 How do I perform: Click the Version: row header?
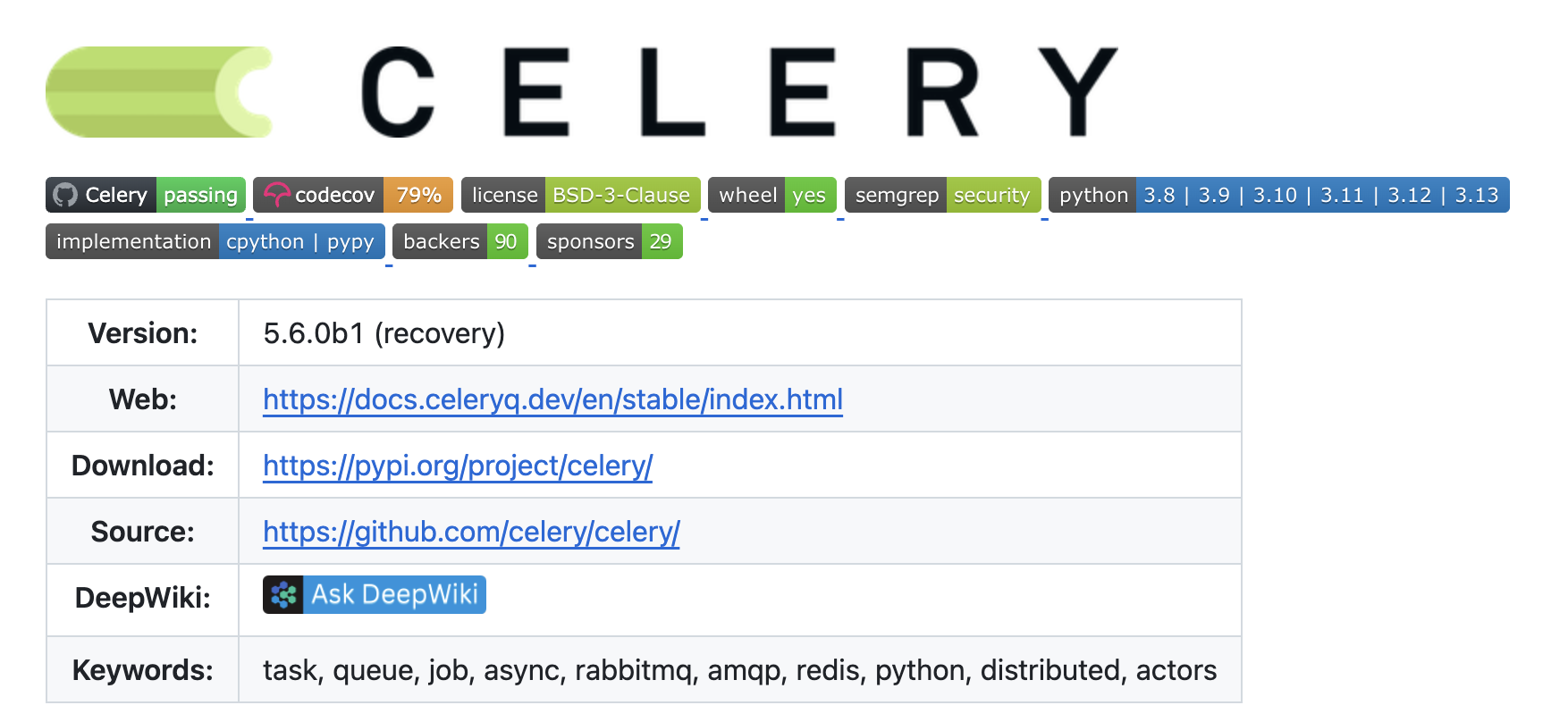143,333
